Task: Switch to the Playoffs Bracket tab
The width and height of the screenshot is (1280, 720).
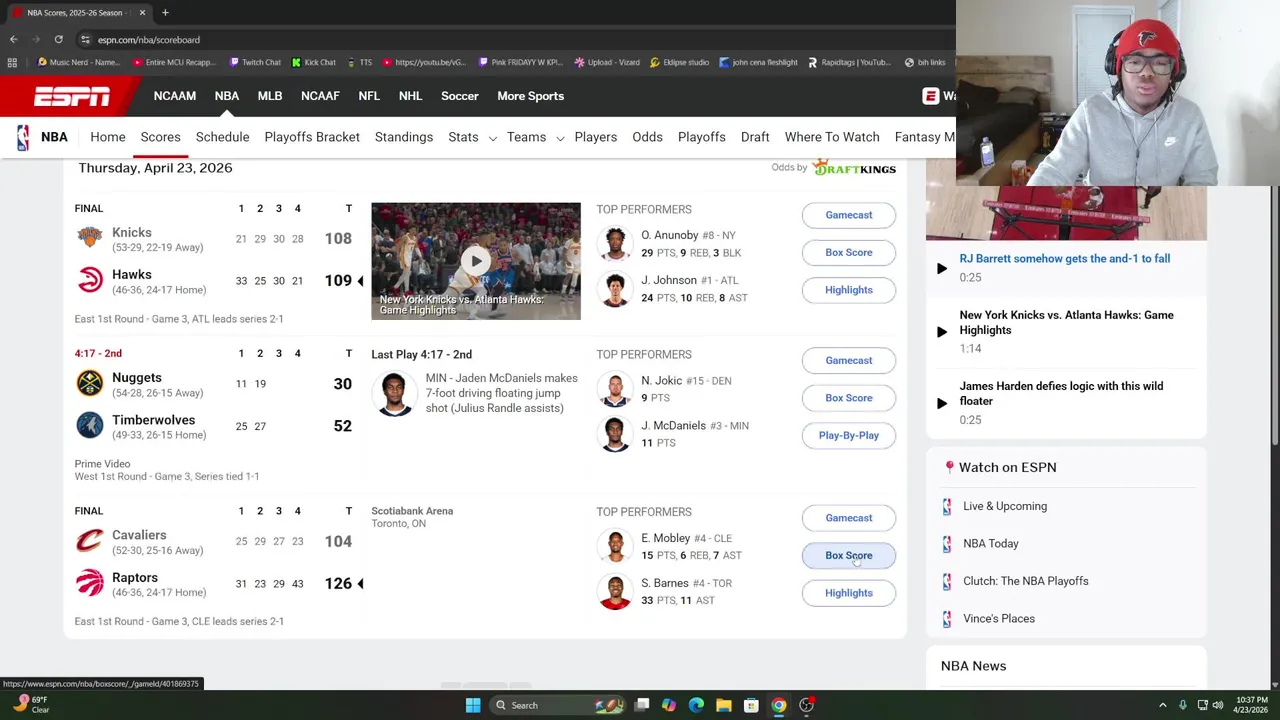Action: pos(312,137)
